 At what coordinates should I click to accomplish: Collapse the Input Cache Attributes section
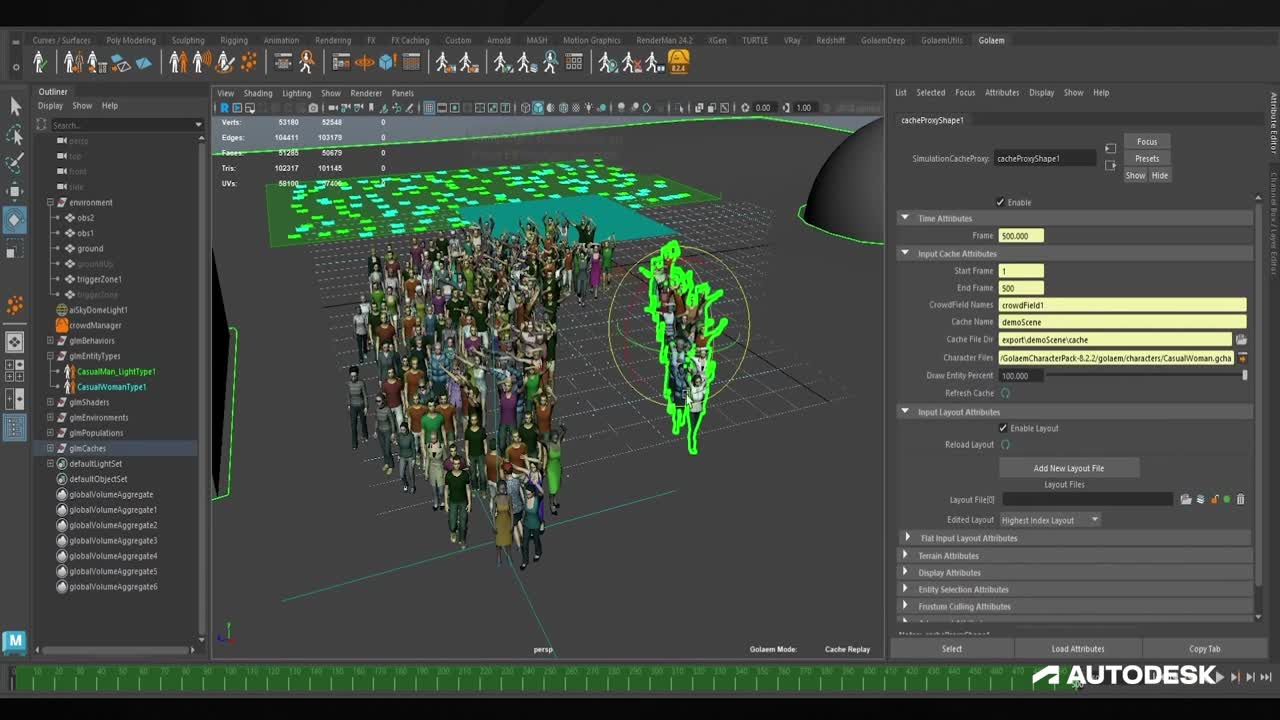click(x=906, y=253)
